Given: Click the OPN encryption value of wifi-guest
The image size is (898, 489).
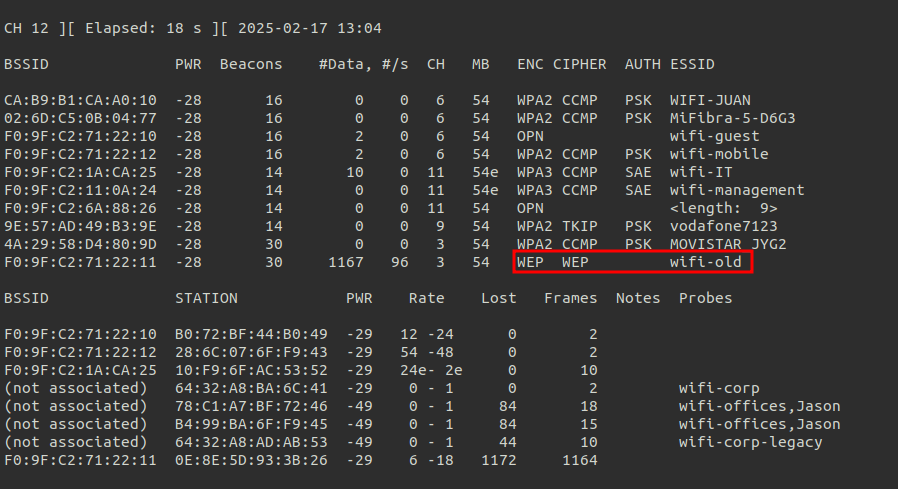Looking at the screenshot, I should pos(530,136).
